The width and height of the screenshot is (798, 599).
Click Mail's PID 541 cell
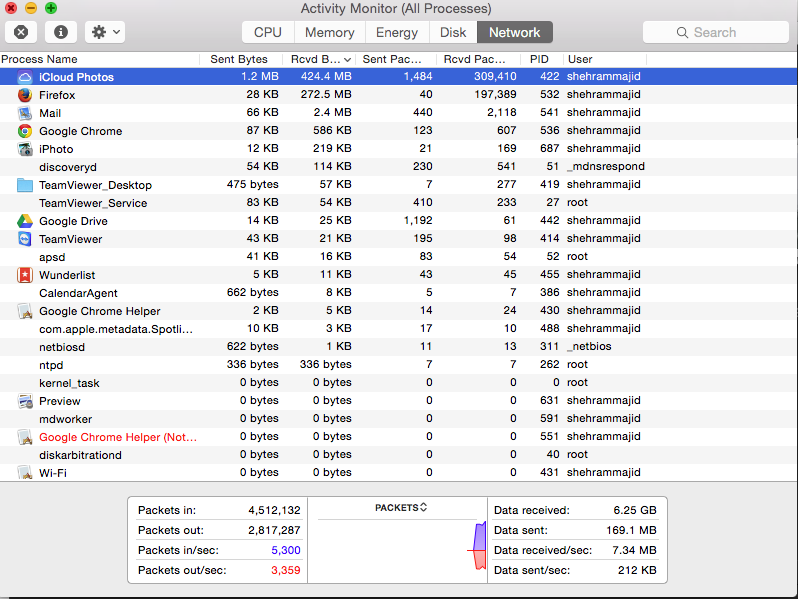point(550,112)
